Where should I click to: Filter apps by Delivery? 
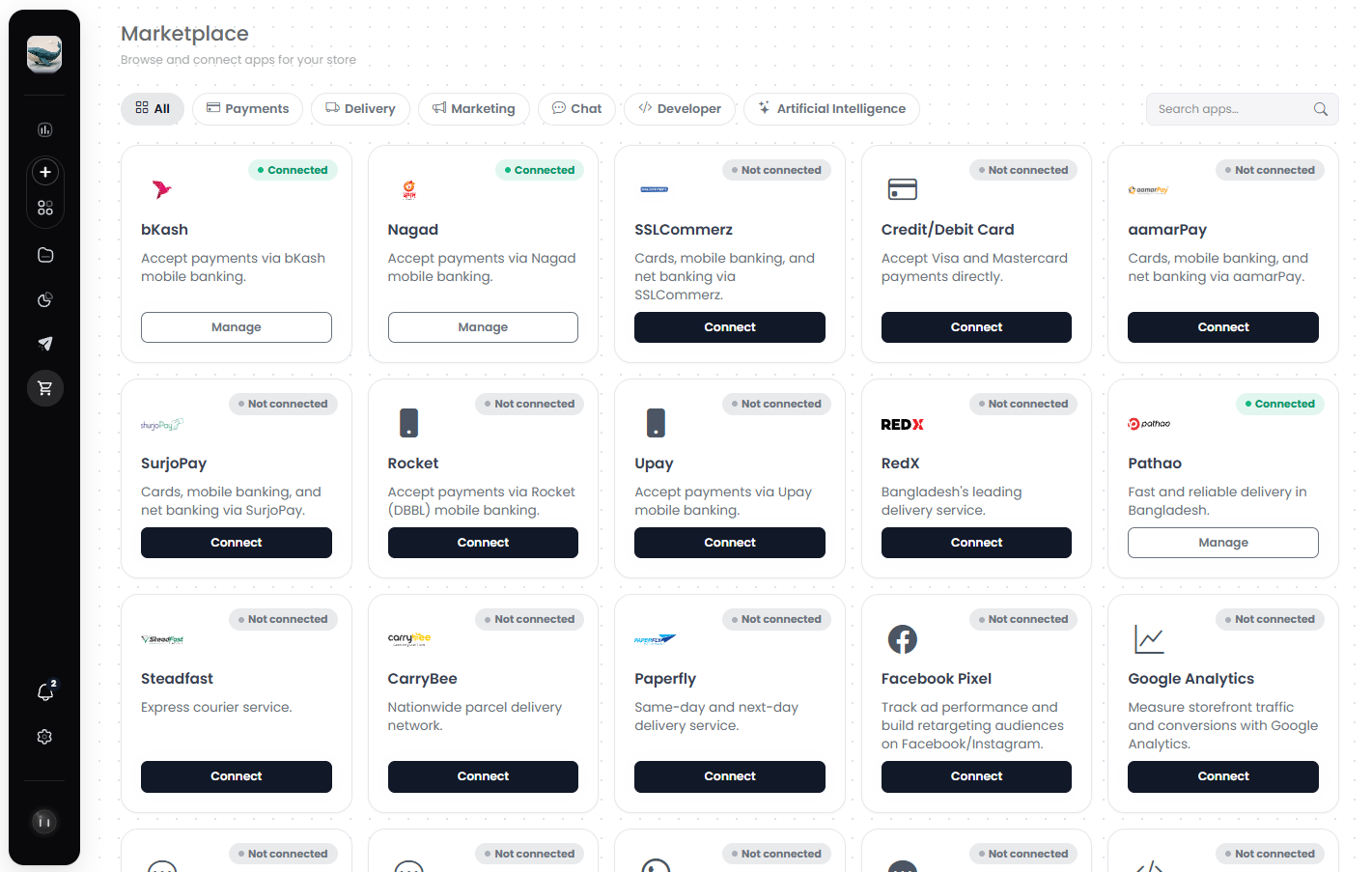[360, 109]
